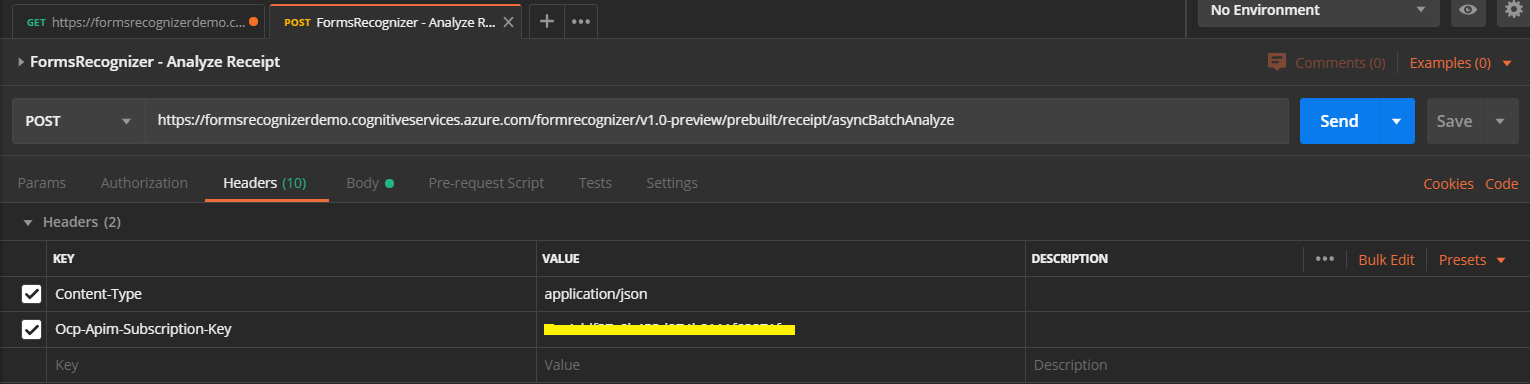Open a new request tab with plus icon
The width and height of the screenshot is (1530, 384).
point(546,22)
